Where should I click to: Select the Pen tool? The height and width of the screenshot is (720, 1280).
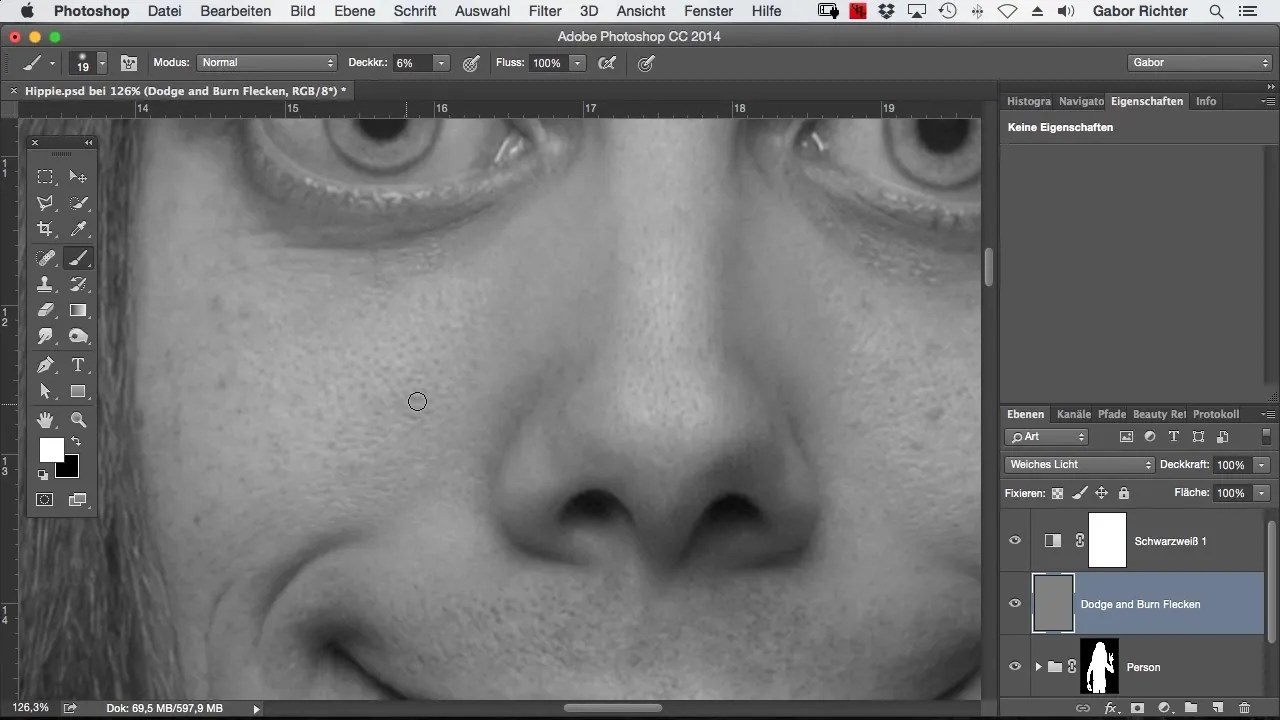coord(46,365)
